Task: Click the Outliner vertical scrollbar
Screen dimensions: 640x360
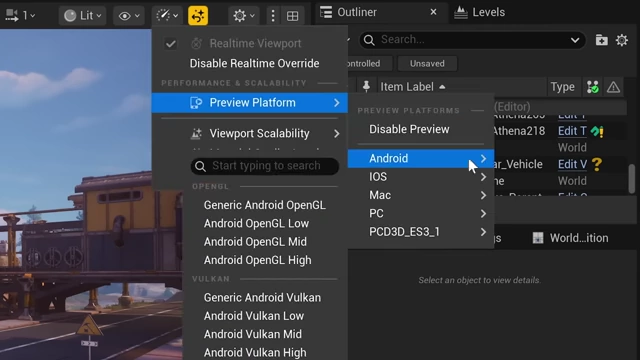Action: tap(631, 179)
